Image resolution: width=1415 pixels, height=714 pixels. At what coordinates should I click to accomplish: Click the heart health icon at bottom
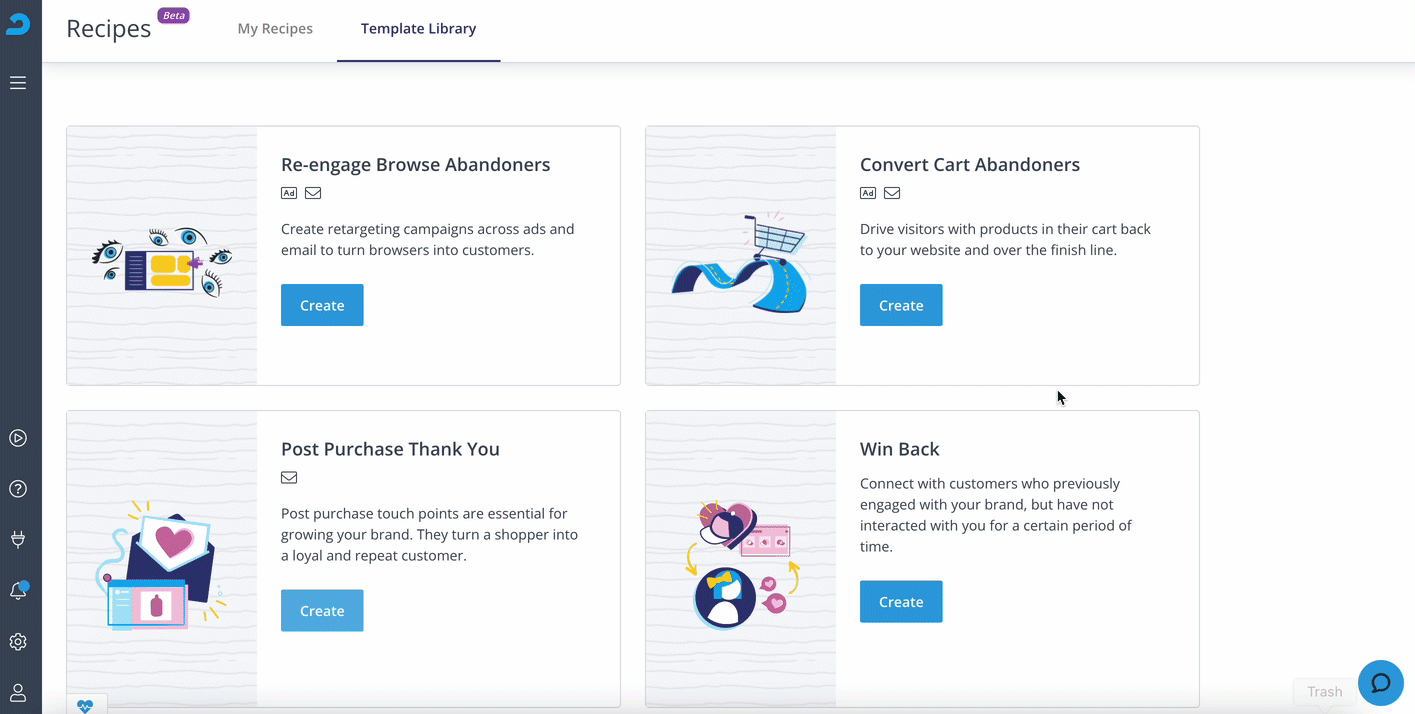click(x=85, y=705)
